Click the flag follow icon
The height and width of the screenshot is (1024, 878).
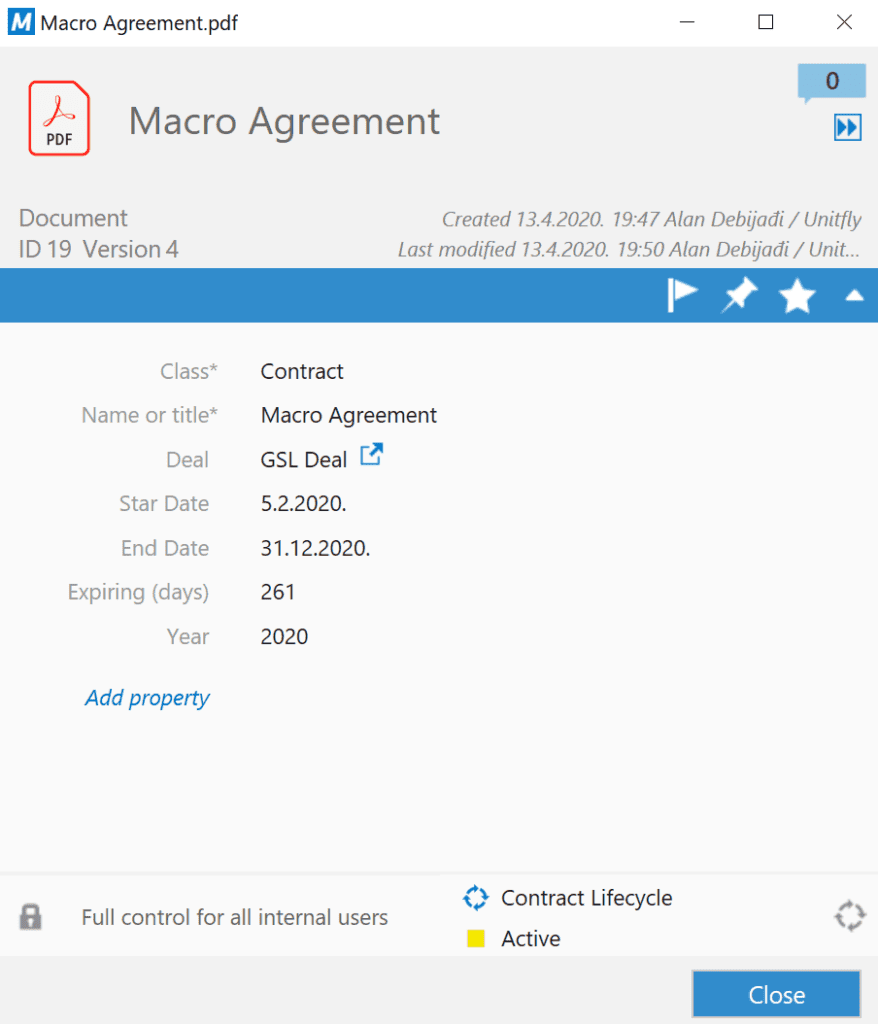coord(682,296)
